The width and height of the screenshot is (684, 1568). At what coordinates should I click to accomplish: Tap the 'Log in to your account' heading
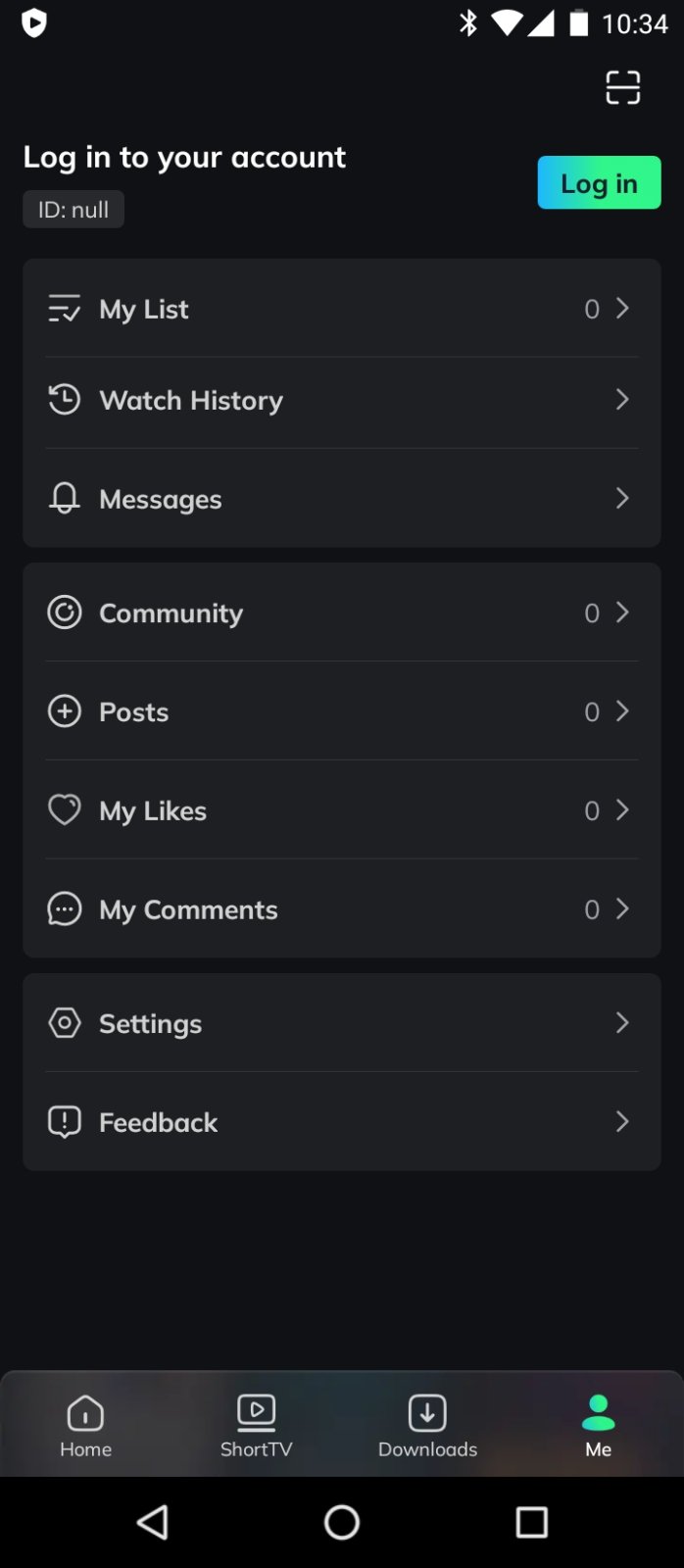pos(184,158)
